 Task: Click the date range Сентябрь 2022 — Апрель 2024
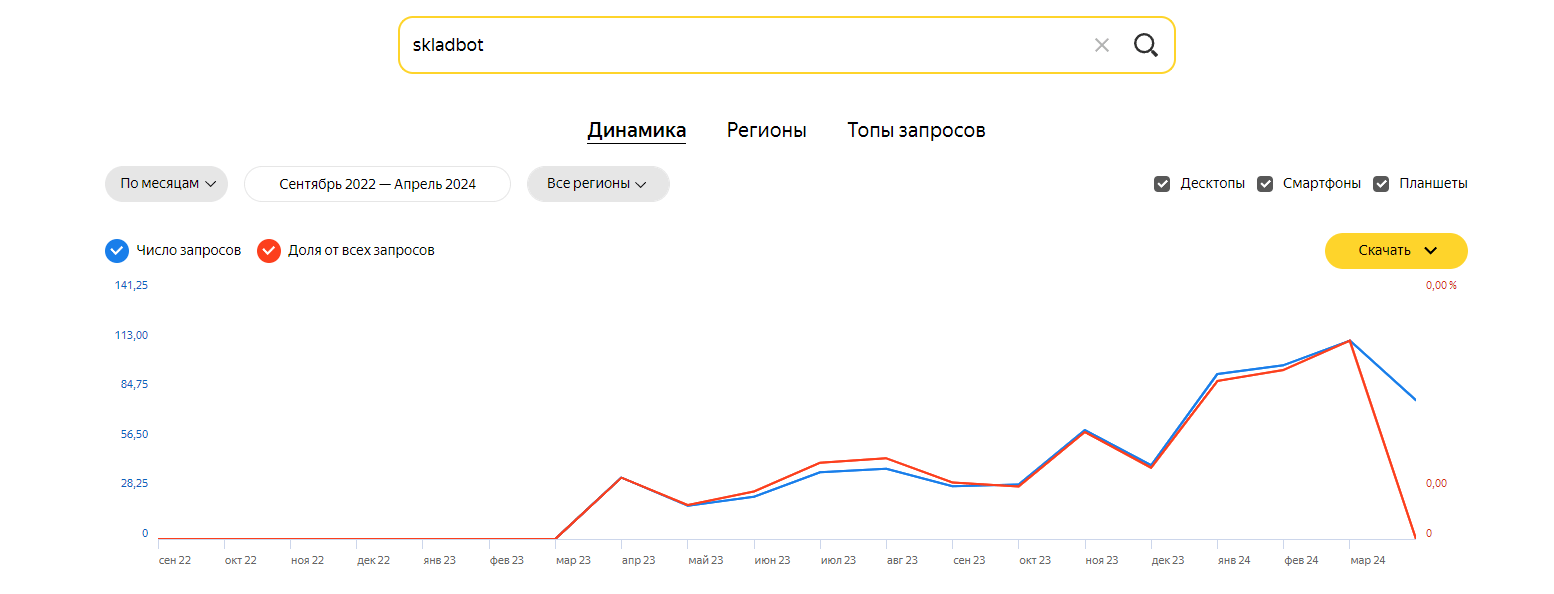(378, 184)
